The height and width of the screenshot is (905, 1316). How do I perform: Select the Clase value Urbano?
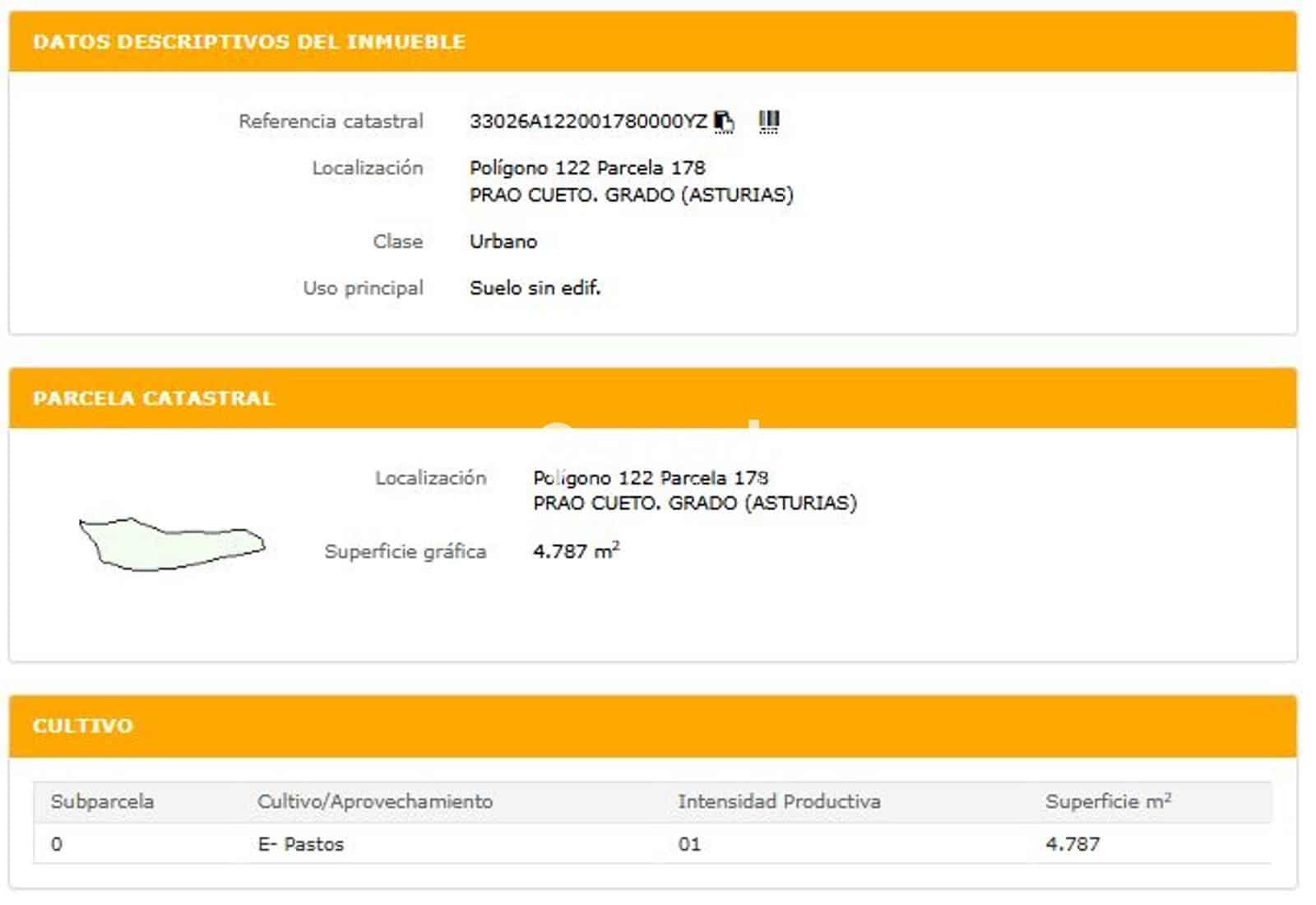coord(503,241)
